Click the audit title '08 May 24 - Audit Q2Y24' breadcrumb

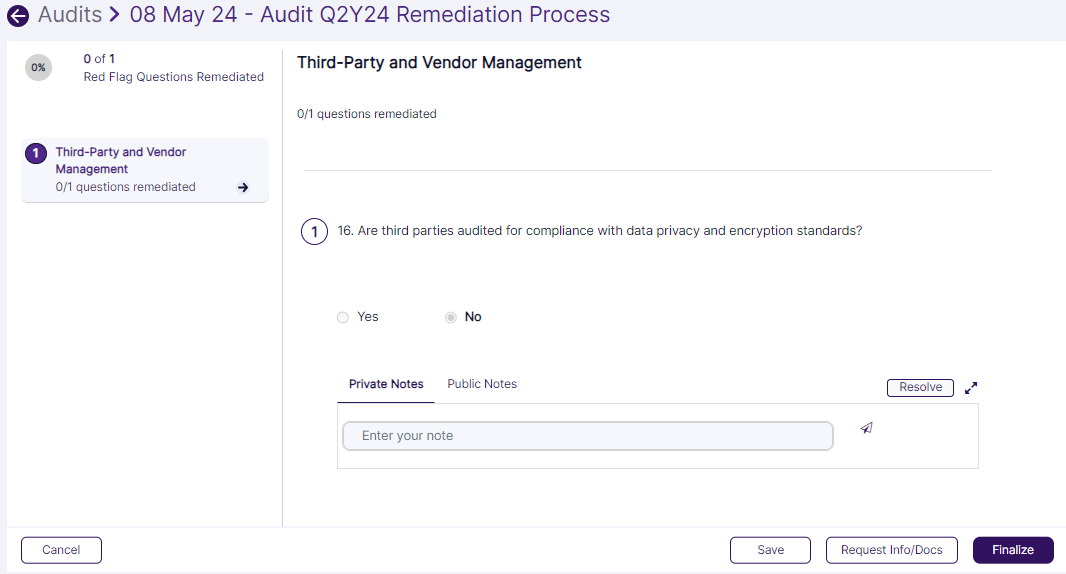tap(369, 15)
